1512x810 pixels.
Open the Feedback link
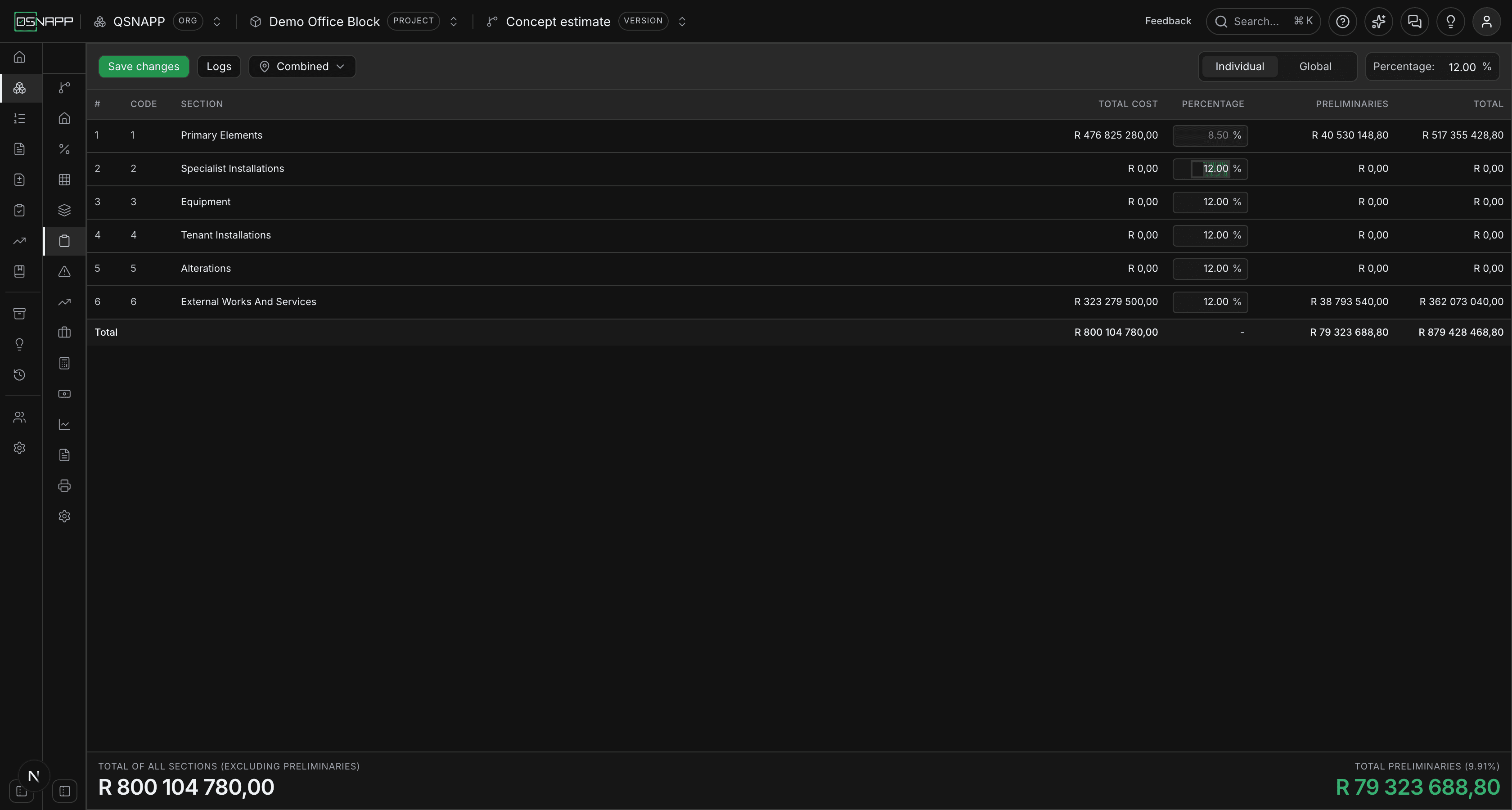1168,21
